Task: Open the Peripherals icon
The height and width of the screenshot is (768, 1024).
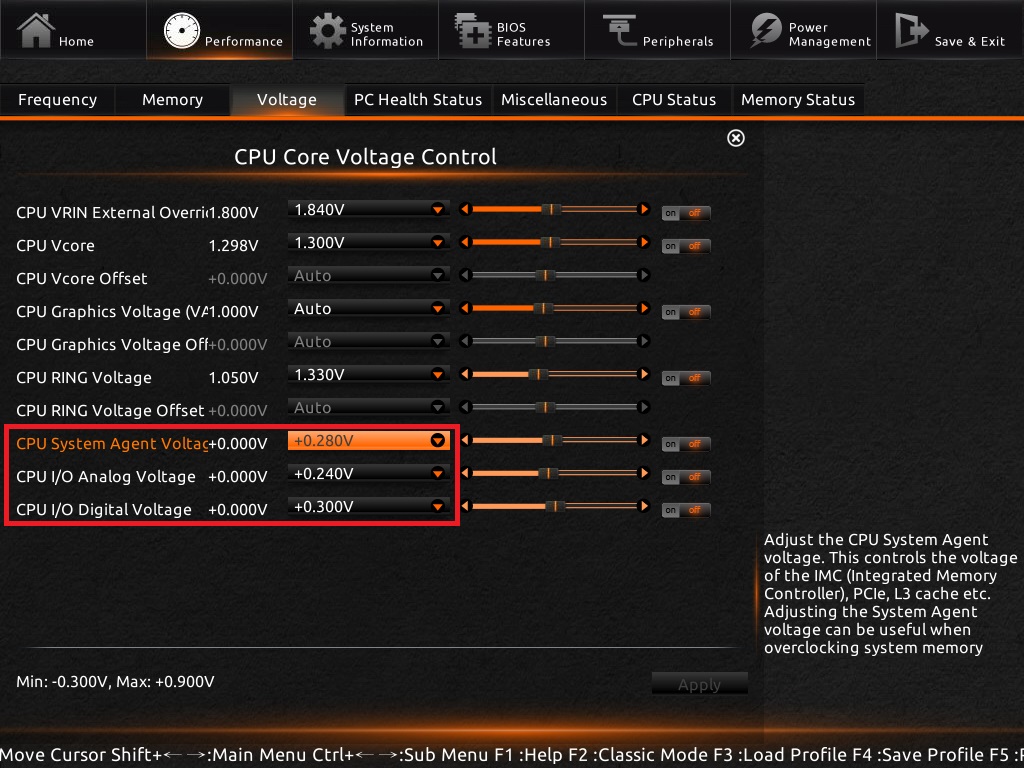Action: click(619, 31)
